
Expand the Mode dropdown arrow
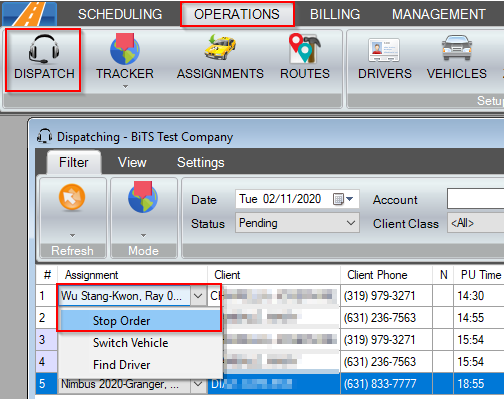click(143, 236)
